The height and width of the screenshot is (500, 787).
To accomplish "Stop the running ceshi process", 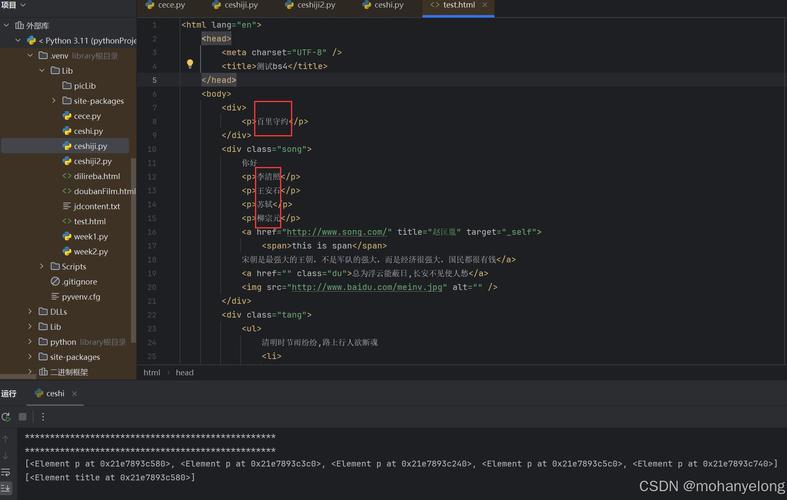I will [x=23, y=417].
